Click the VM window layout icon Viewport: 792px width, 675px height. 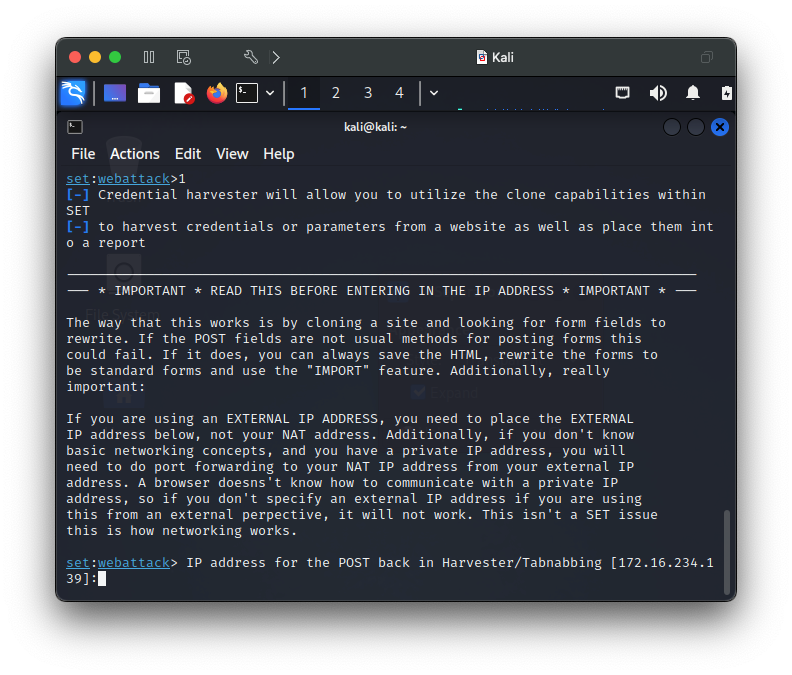707,57
